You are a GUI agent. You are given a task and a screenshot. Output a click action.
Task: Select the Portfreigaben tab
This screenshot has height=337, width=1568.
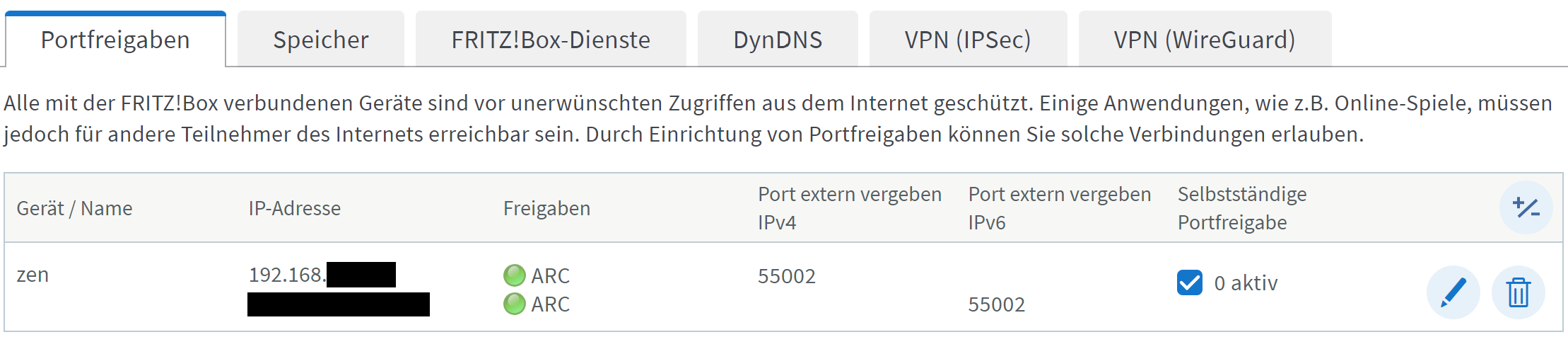click(x=116, y=39)
